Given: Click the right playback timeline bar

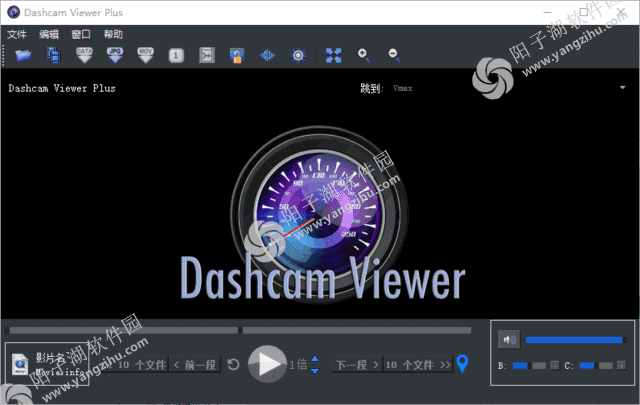Looking at the screenshot, I should point(357,330).
